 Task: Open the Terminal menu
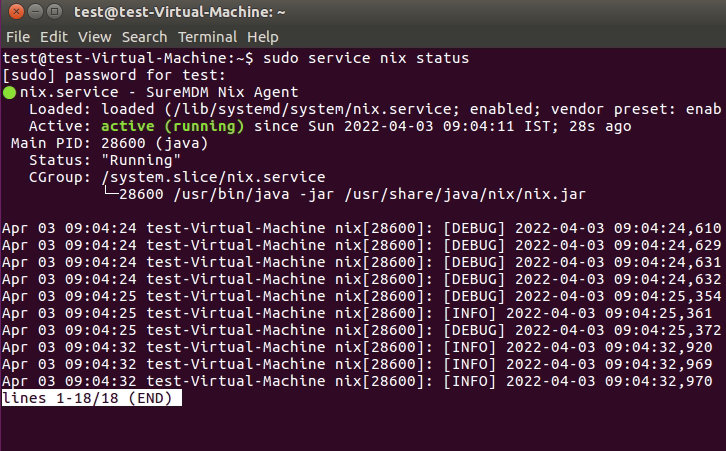coord(207,36)
